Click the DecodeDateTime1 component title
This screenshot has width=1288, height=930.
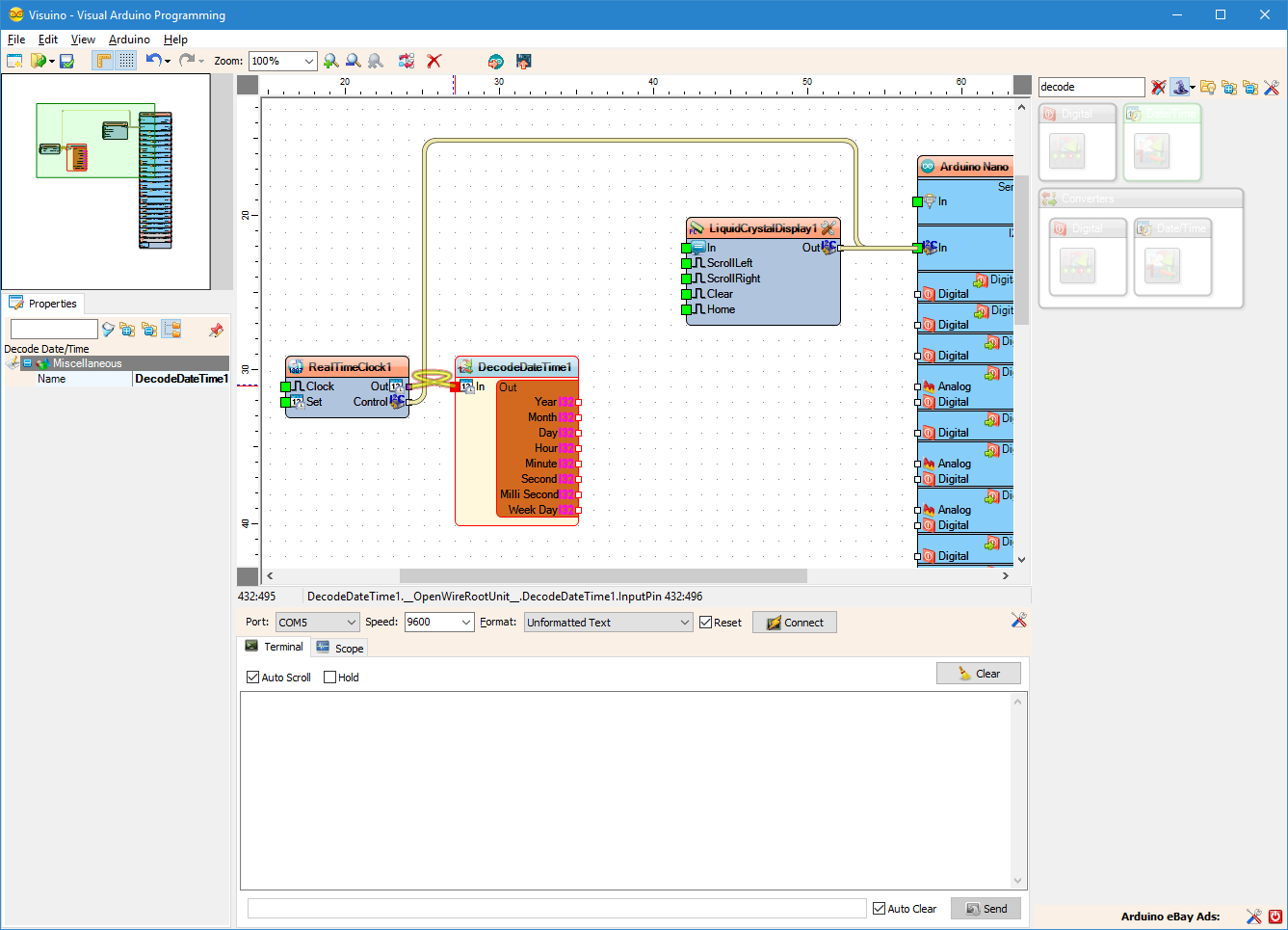[524, 367]
